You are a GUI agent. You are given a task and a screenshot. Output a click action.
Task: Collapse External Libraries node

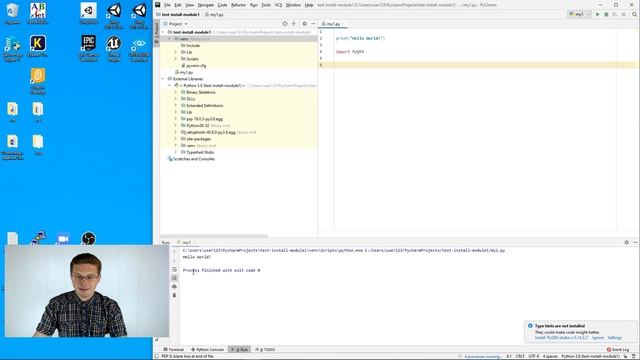tap(163, 79)
